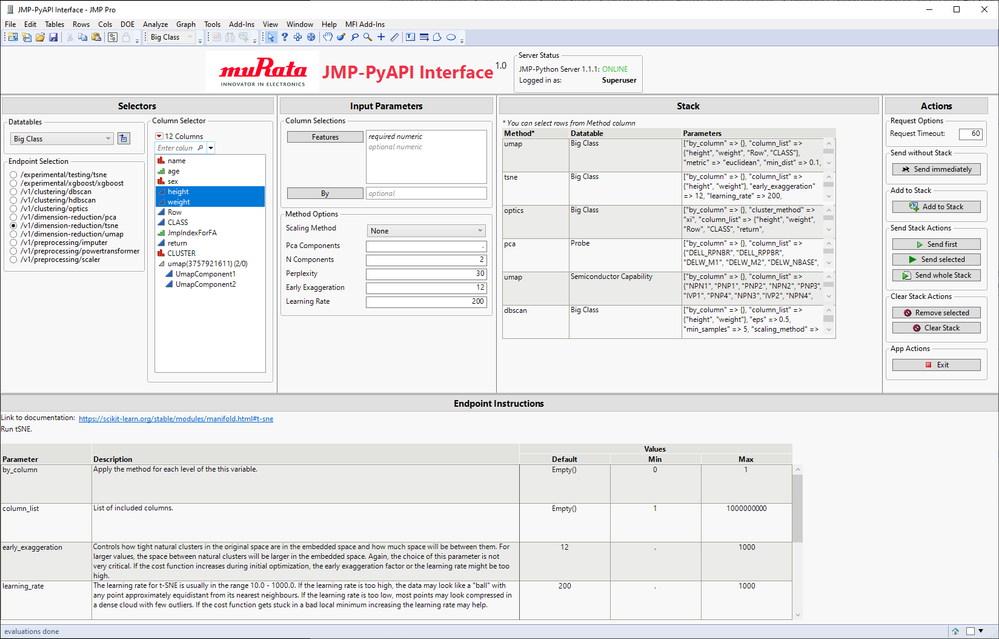This screenshot has width=999, height=639.
Task: Select the Arrow cursor tool
Action: point(271,38)
